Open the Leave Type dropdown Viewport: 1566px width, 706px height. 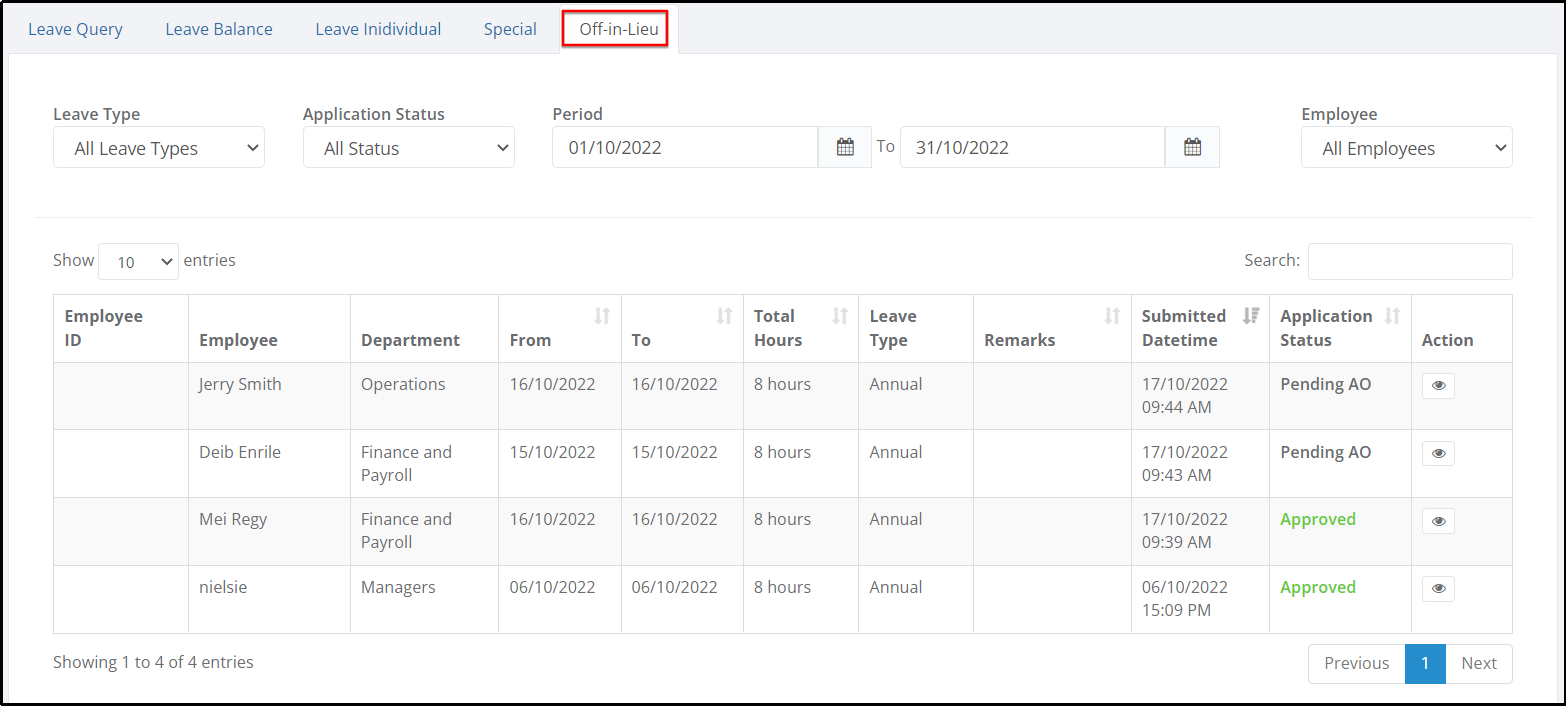[159, 148]
